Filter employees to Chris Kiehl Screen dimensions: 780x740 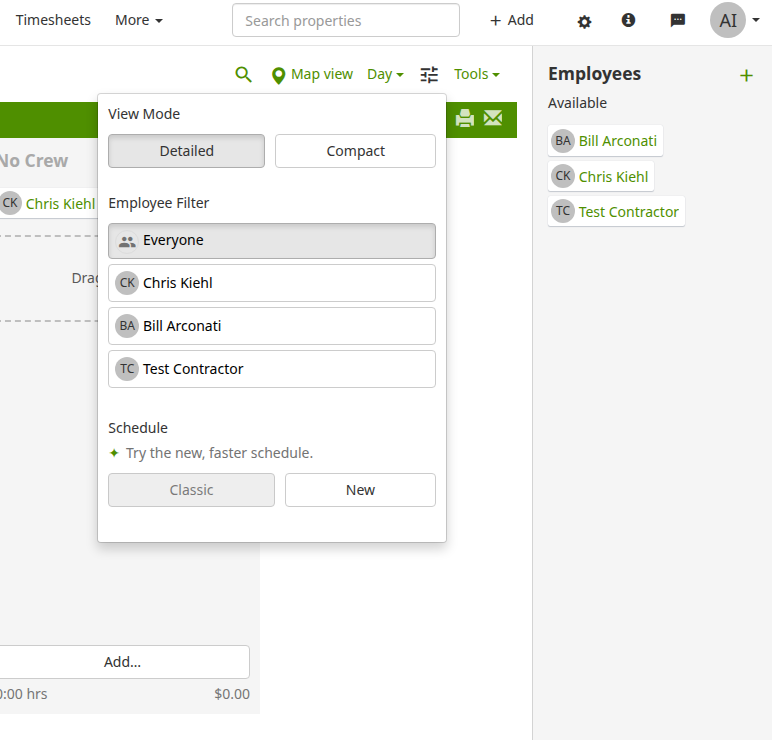click(x=272, y=283)
